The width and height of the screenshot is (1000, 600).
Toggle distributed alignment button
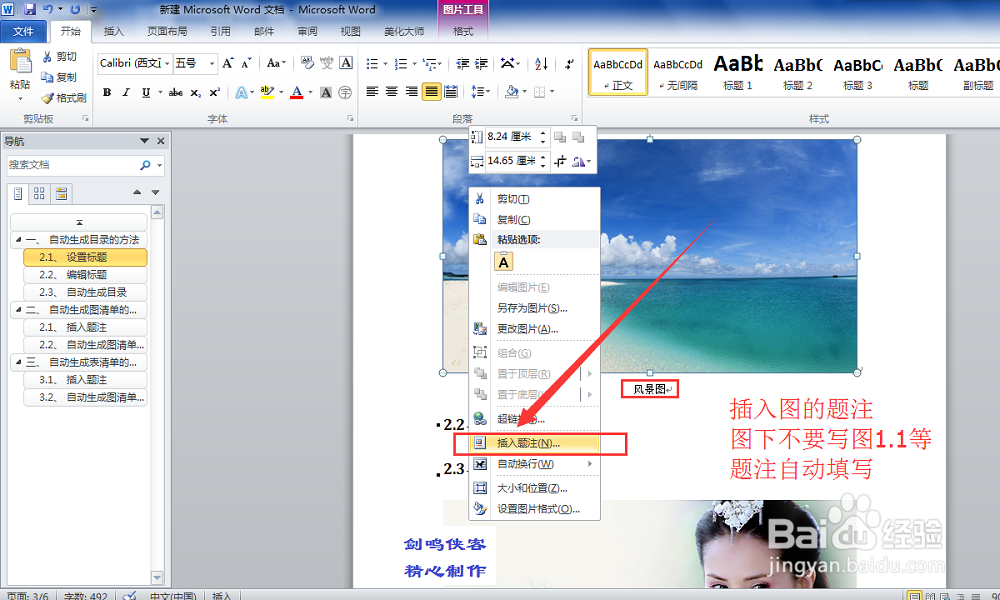[x=451, y=92]
